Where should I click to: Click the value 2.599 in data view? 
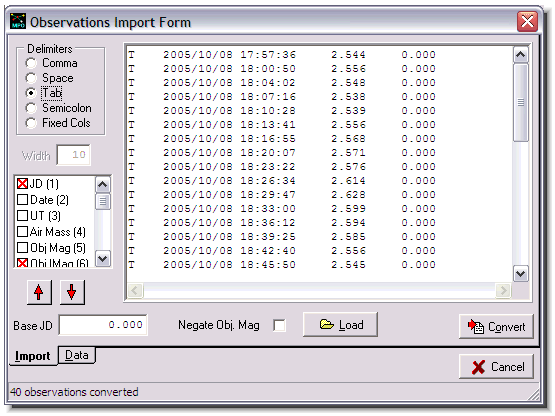pyautogui.click(x=348, y=209)
